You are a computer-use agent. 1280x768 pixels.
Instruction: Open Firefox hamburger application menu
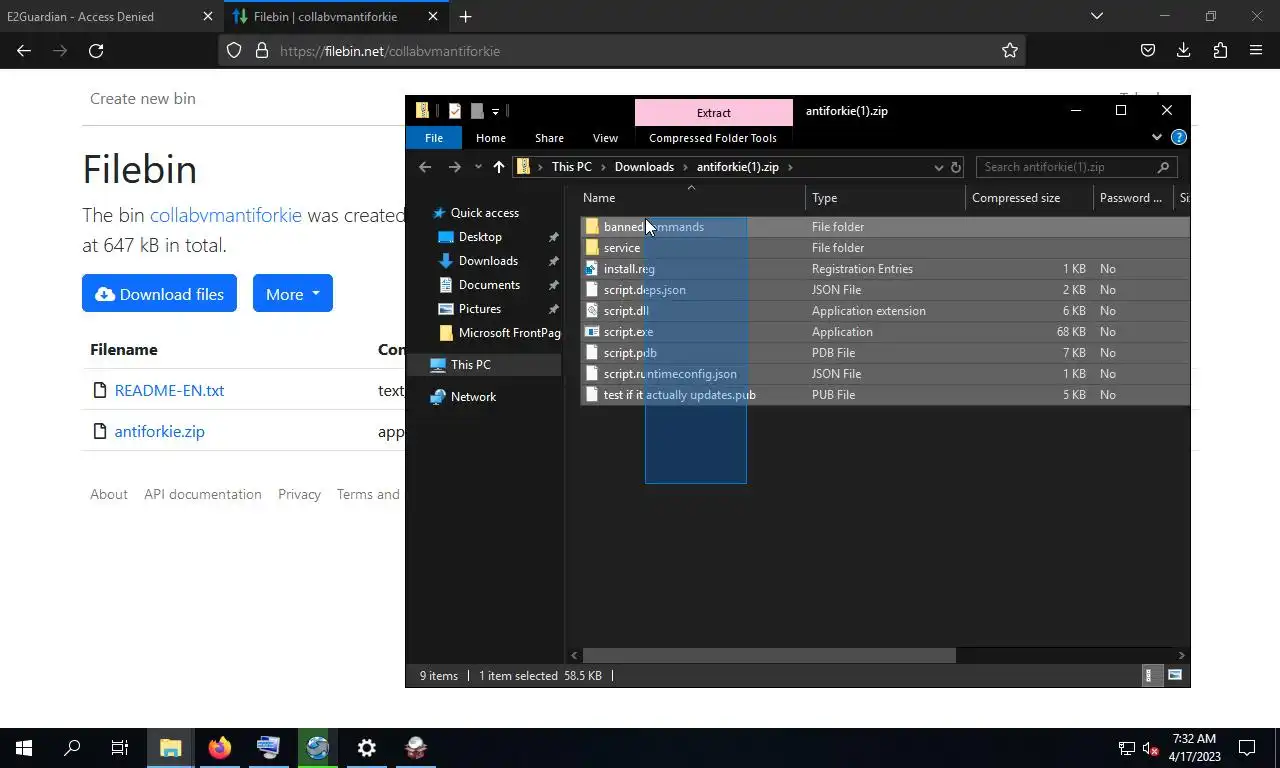coord(1256,50)
